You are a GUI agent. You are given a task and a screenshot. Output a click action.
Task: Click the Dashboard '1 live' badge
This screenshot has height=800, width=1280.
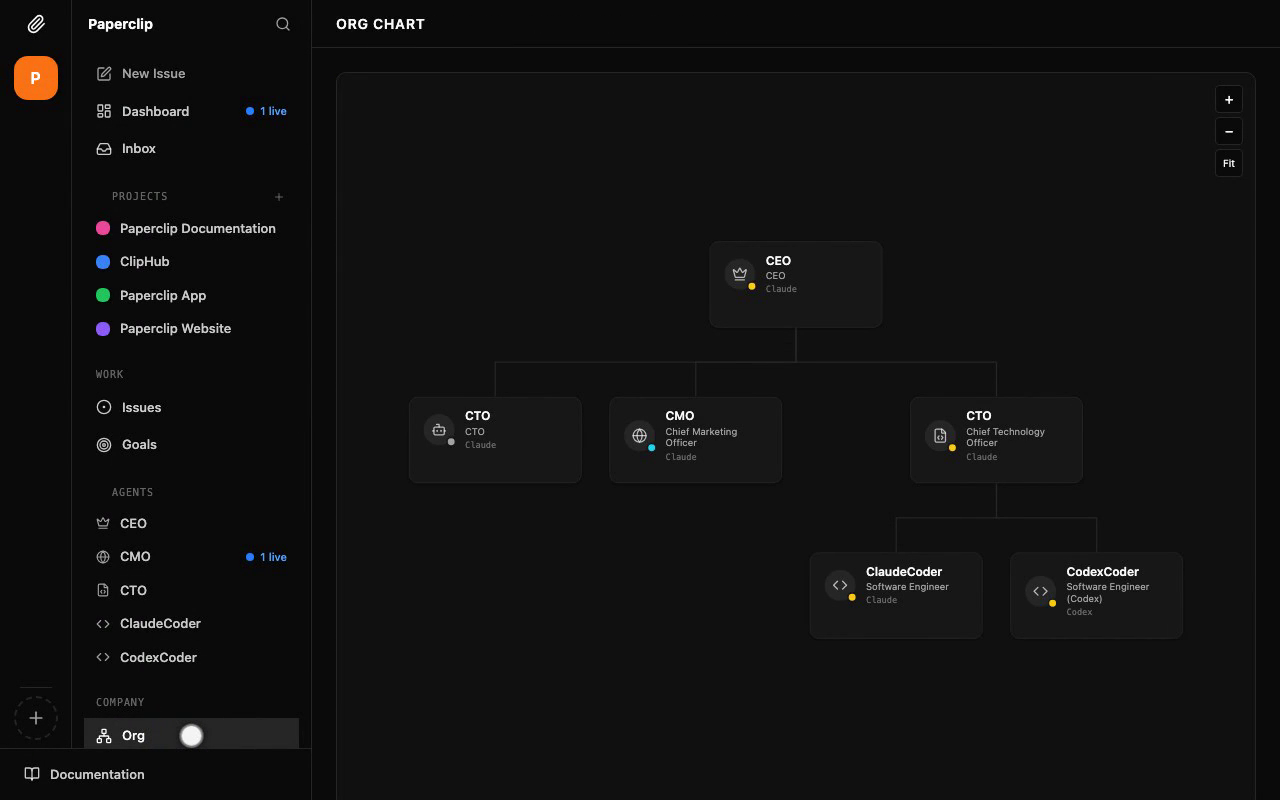pos(267,111)
